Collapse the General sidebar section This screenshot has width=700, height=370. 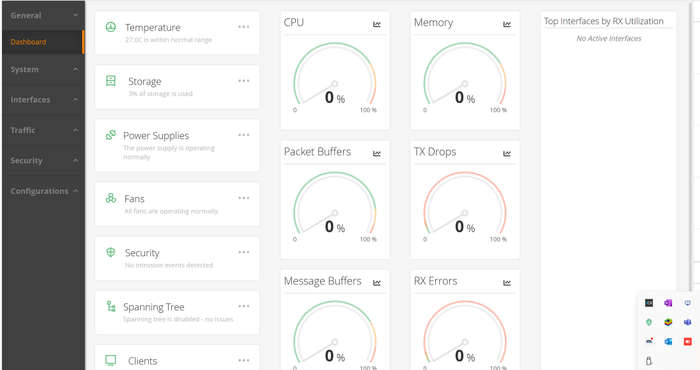coord(43,15)
